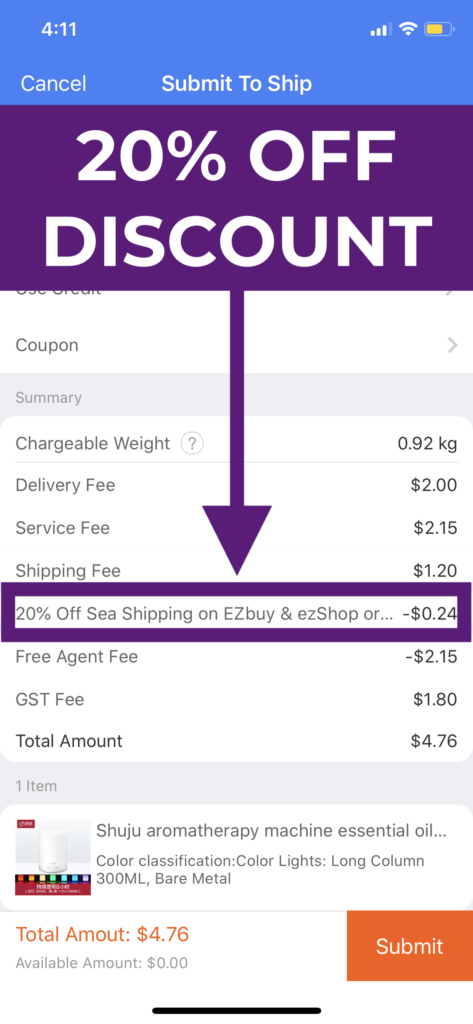Tap the Wi-Fi status icon
The image size is (473, 1024).
408,29
